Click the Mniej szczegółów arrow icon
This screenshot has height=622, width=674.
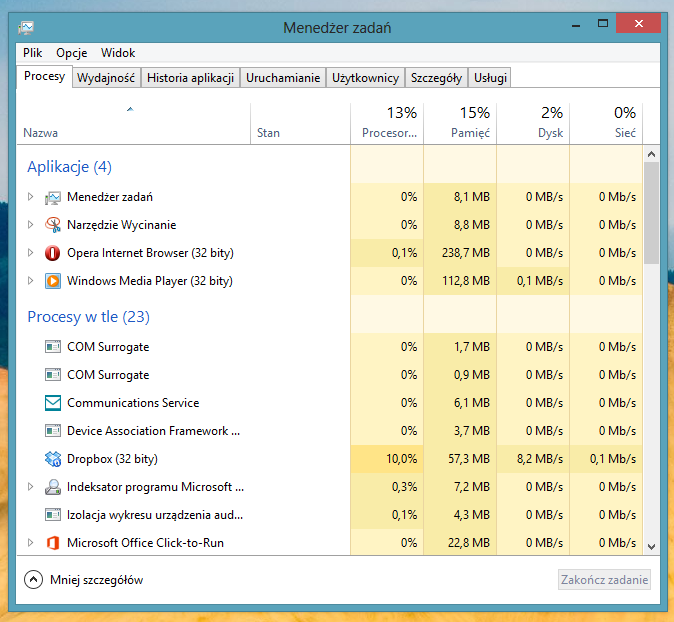34,580
